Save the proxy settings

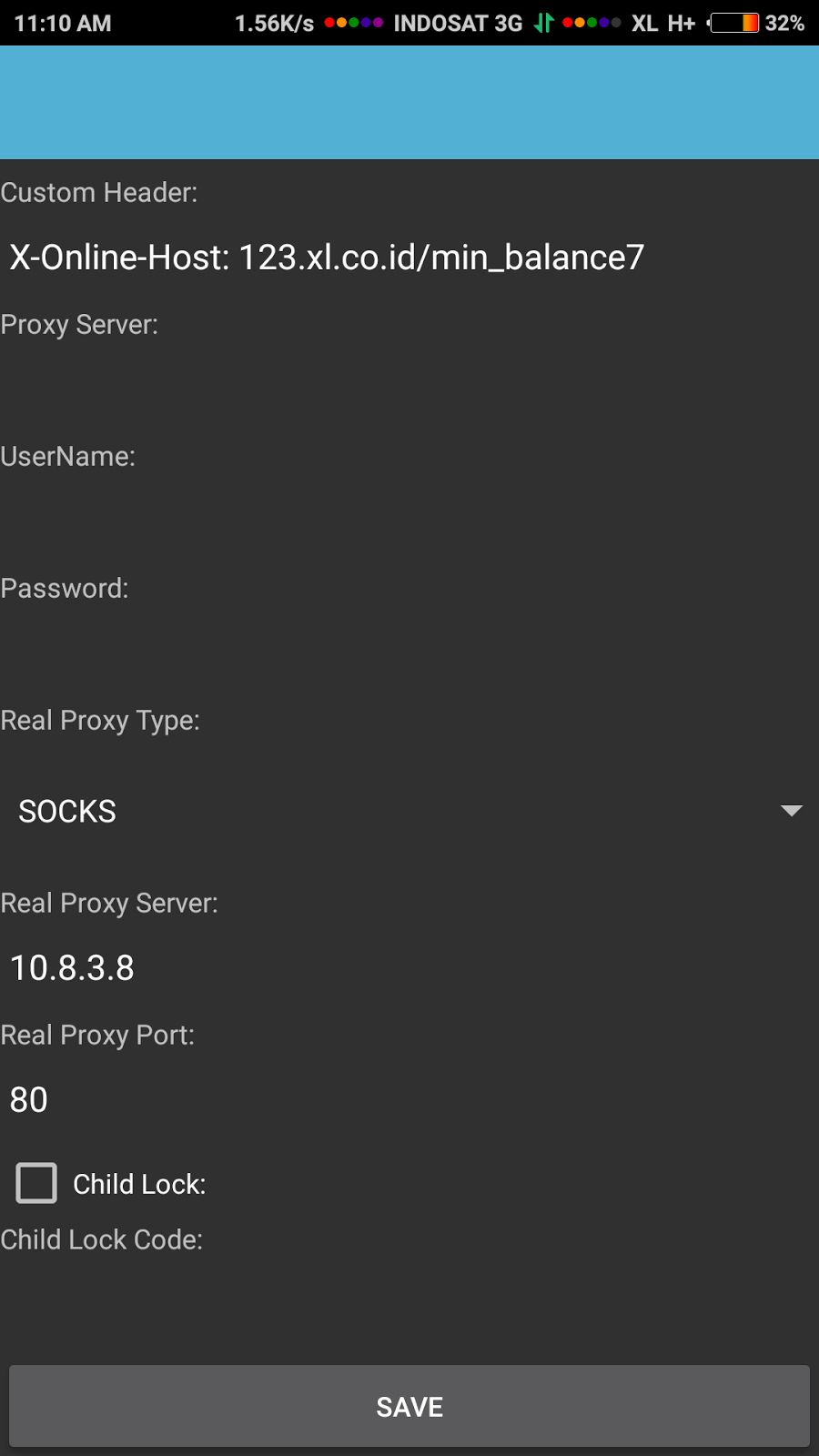click(x=409, y=1407)
